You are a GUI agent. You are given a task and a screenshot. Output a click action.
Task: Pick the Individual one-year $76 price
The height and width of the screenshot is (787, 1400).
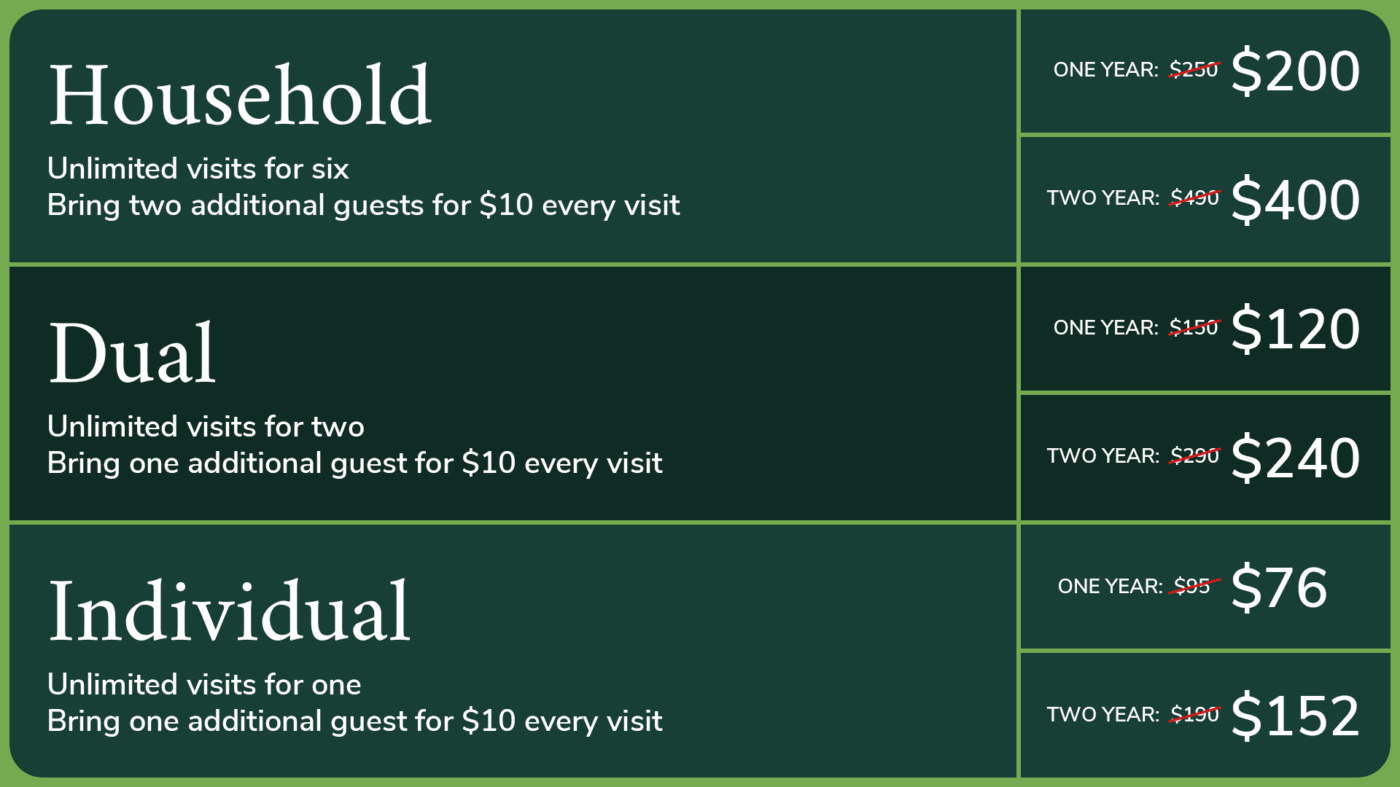(x=1279, y=587)
